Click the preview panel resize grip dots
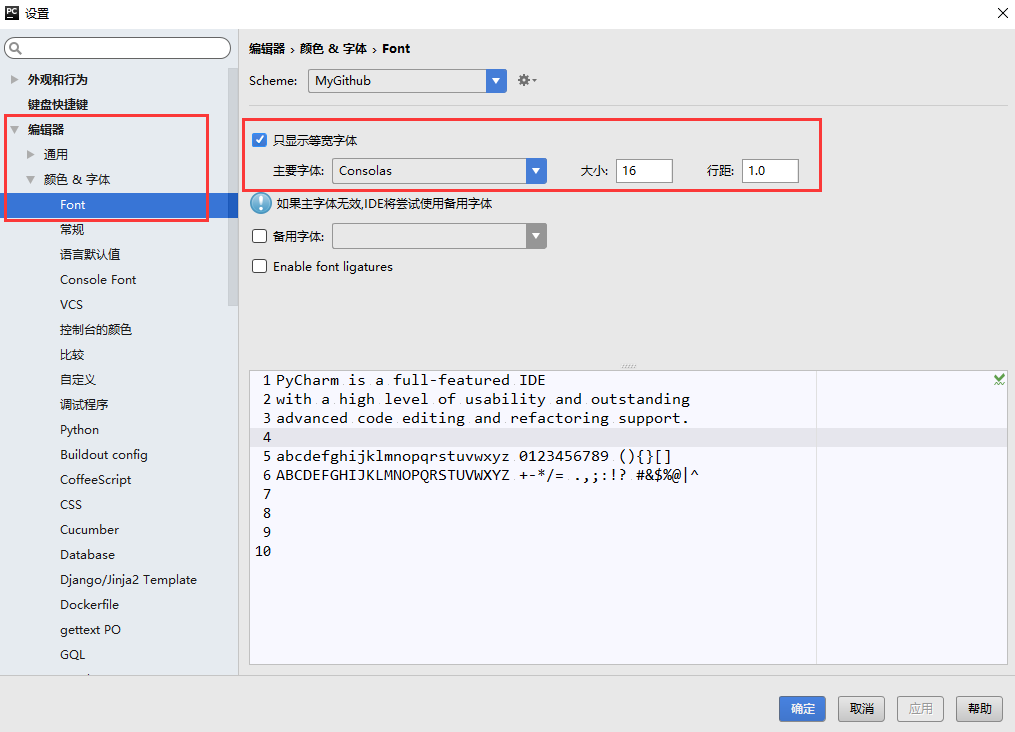Viewport: 1015px width, 732px height. tap(629, 366)
